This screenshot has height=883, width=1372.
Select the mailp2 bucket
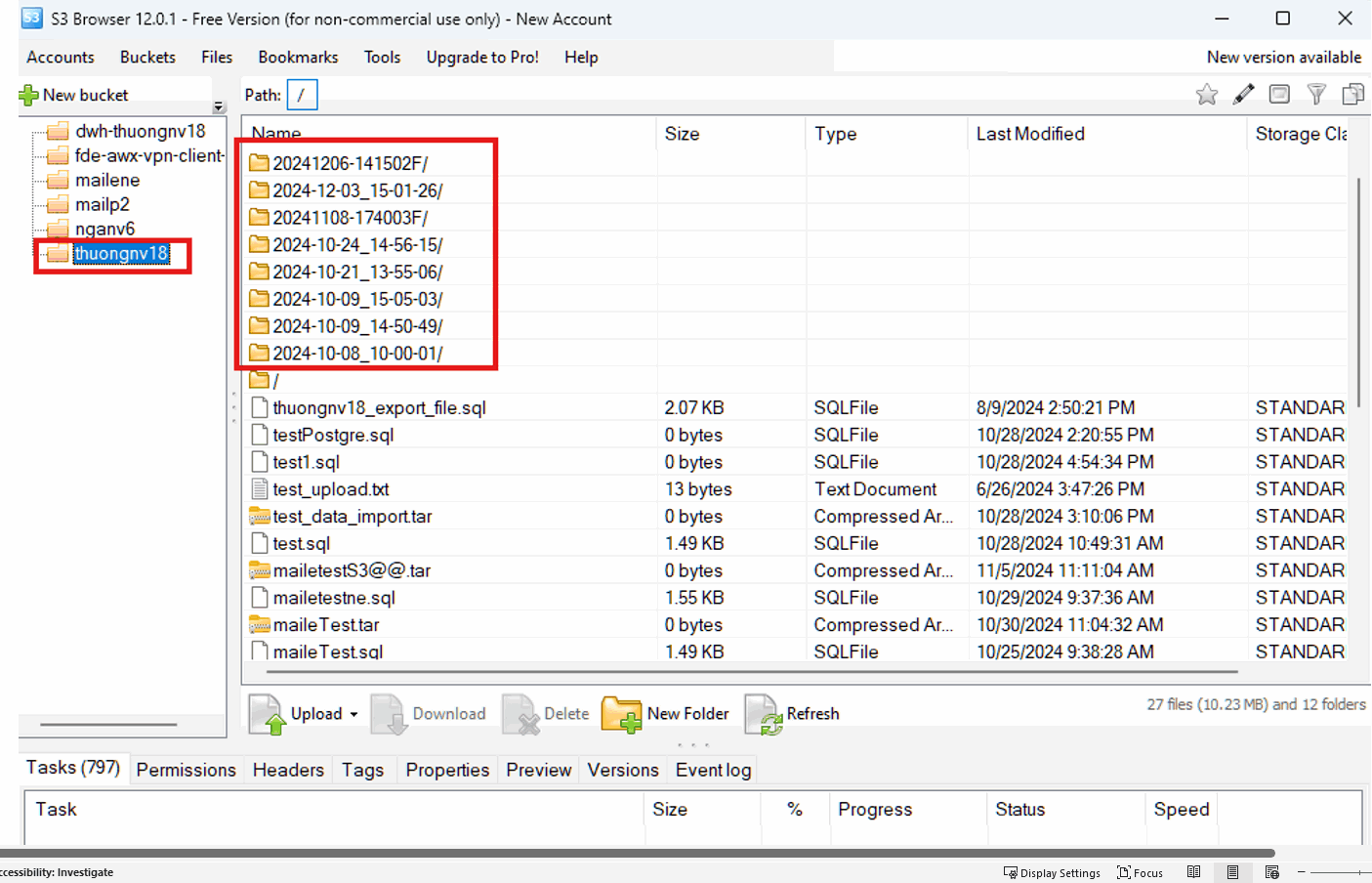coord(103,204)
